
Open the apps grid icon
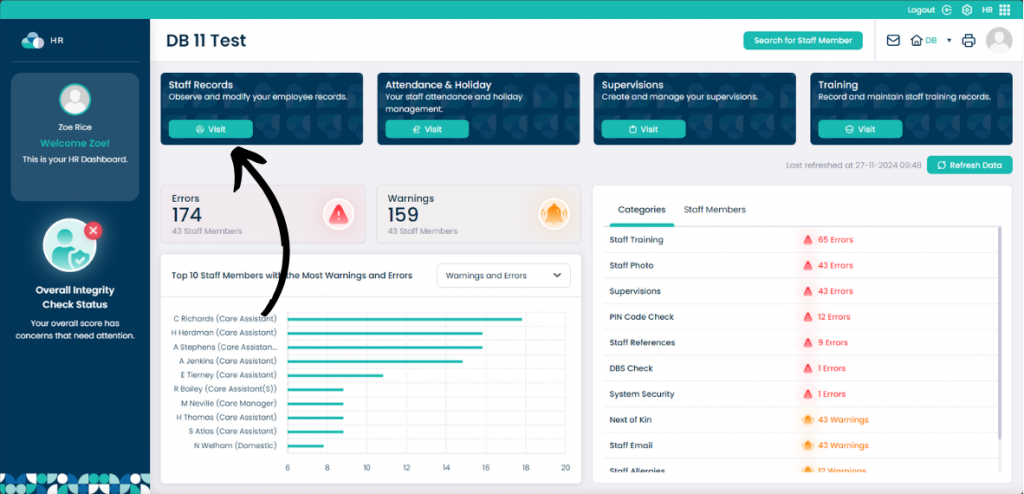1004,10
